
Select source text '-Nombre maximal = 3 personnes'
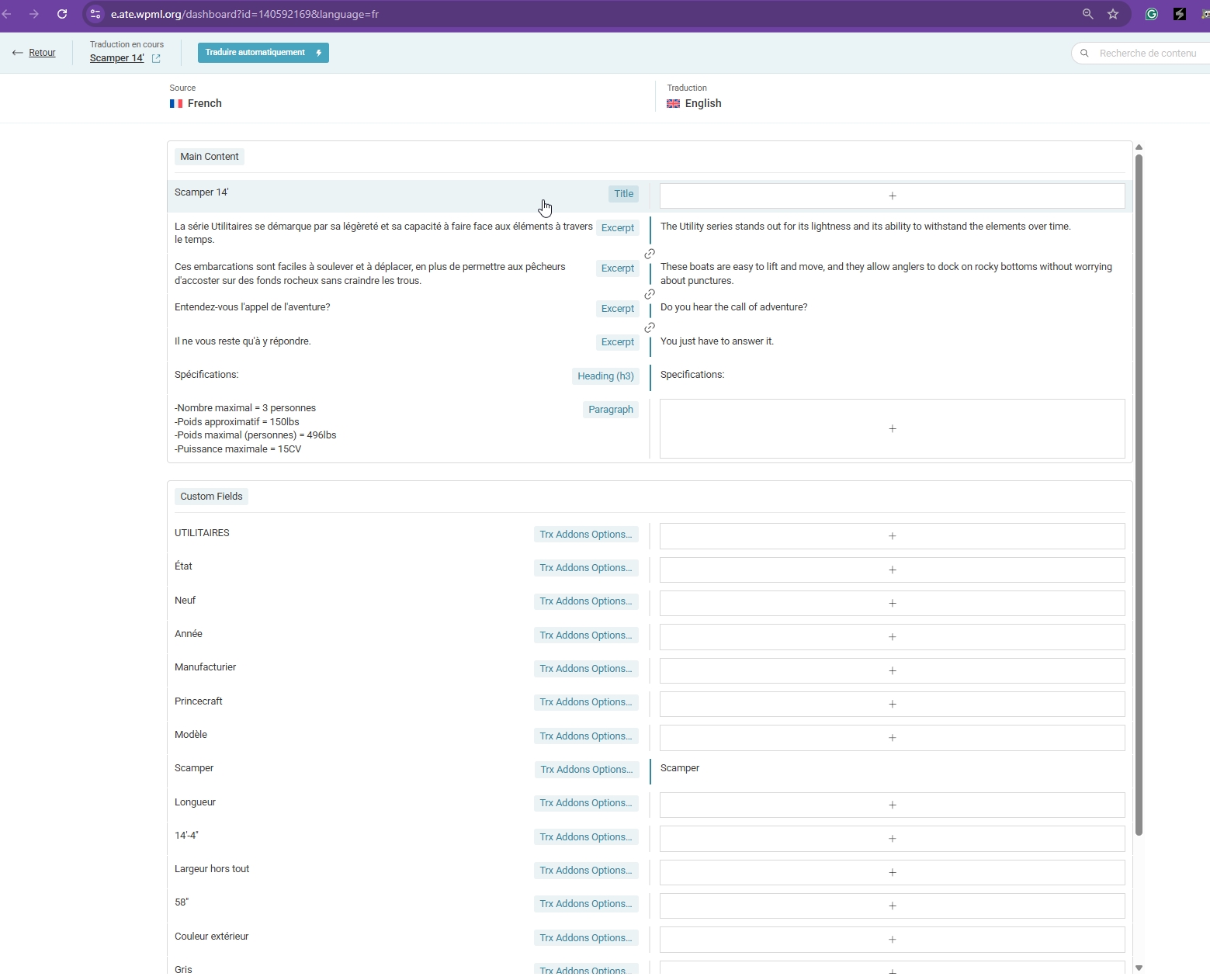(x=245, y=408)
